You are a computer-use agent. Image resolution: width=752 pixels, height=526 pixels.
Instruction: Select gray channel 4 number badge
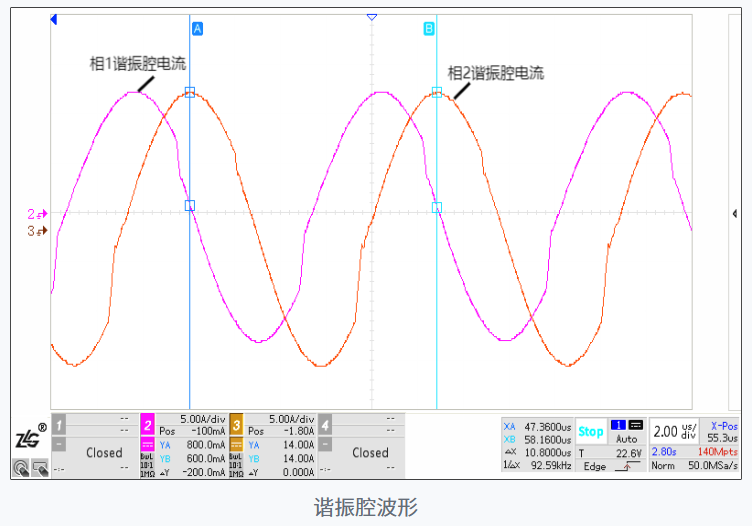click(325, 424)
